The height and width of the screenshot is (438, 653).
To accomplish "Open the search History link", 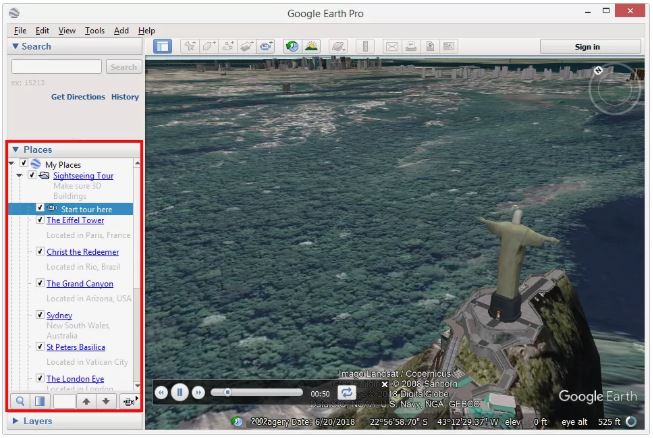I will 125,97.
